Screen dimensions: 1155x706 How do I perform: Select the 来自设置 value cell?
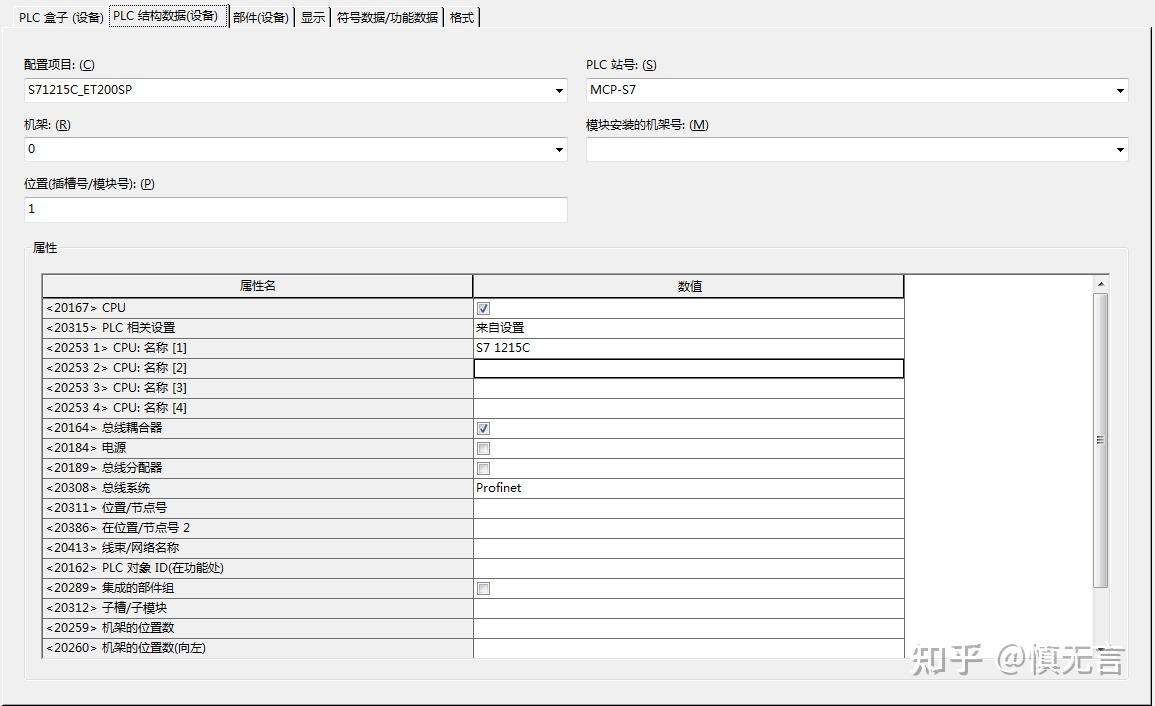tap(688, 328)
